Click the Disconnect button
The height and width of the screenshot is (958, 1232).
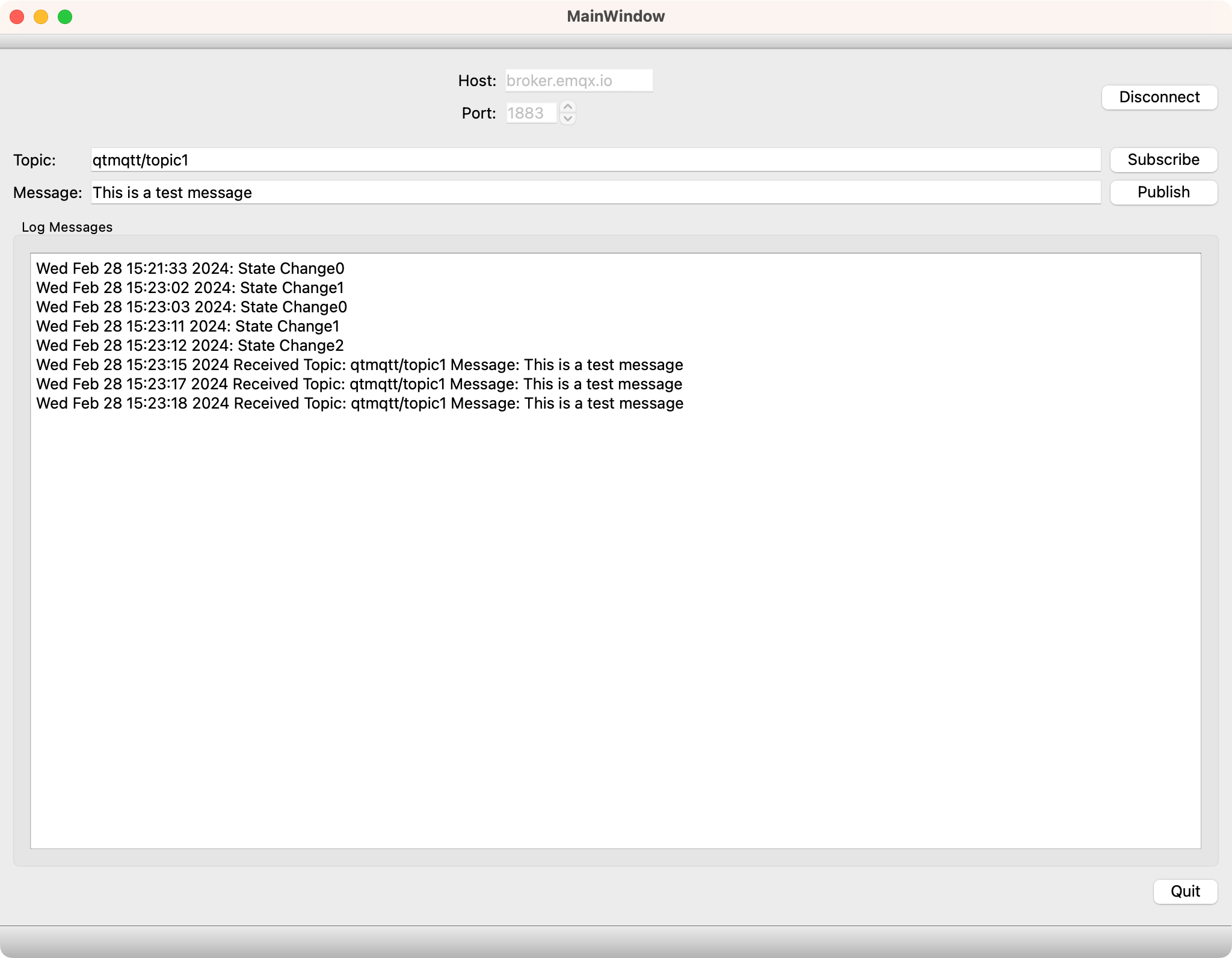(1159, 97)
